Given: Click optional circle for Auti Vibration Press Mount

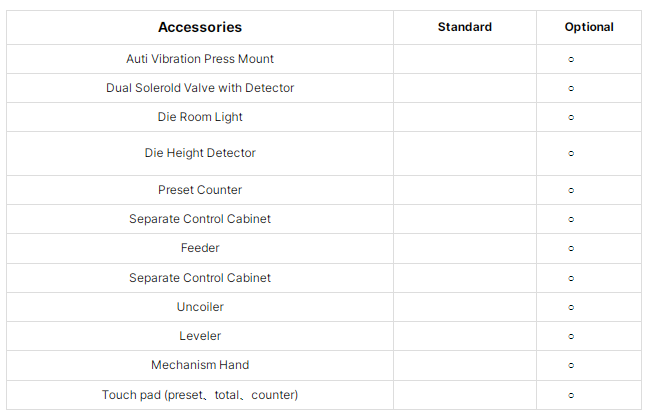Looking at the screenshot, I should click(x=571, y=60).
